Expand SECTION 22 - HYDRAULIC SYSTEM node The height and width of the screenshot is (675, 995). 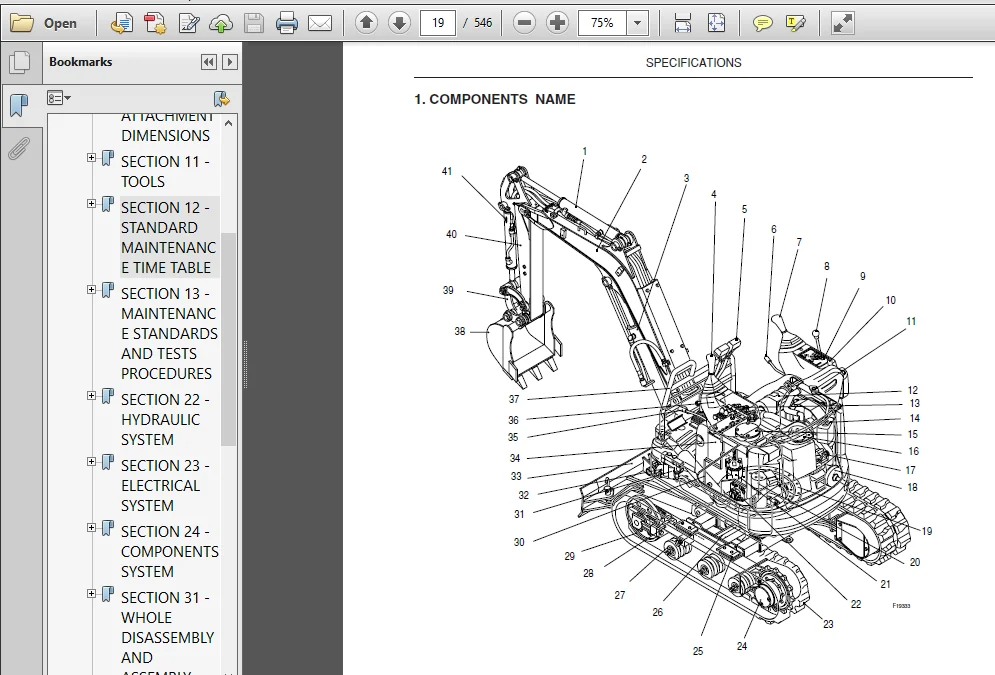click(x=91, y=395)
